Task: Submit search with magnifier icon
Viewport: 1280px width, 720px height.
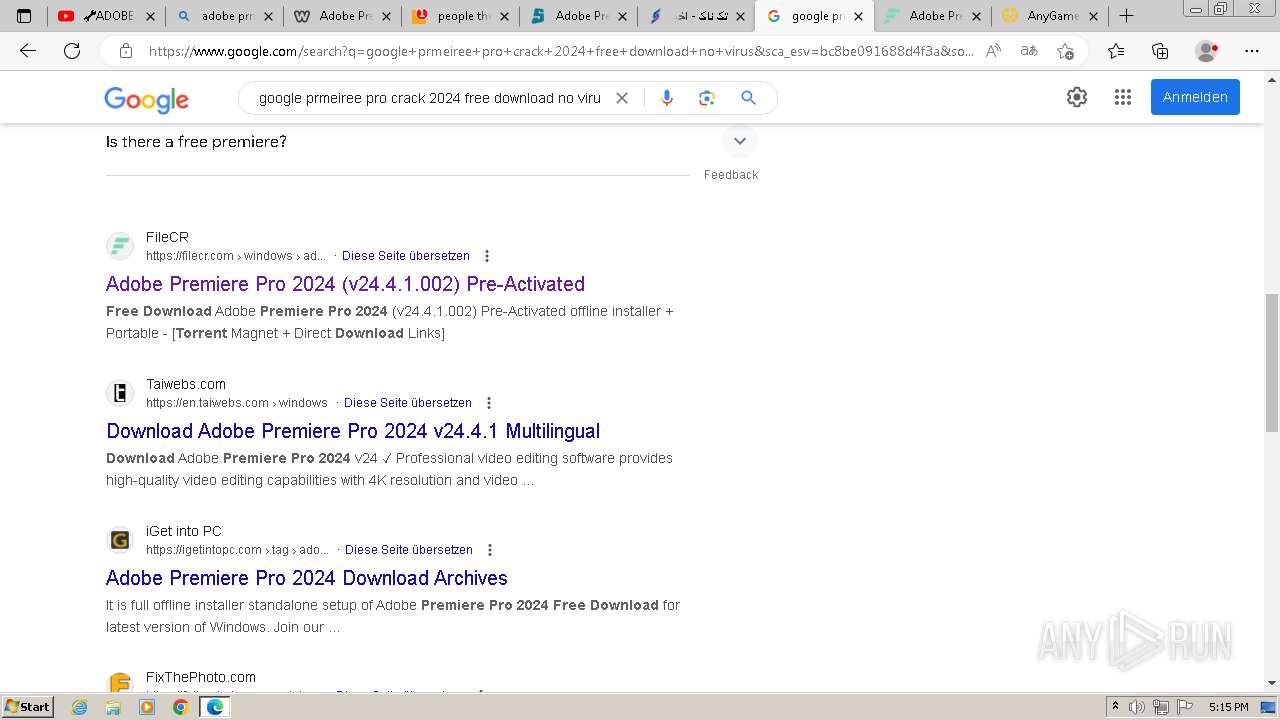Action: (x=748, y=98)
